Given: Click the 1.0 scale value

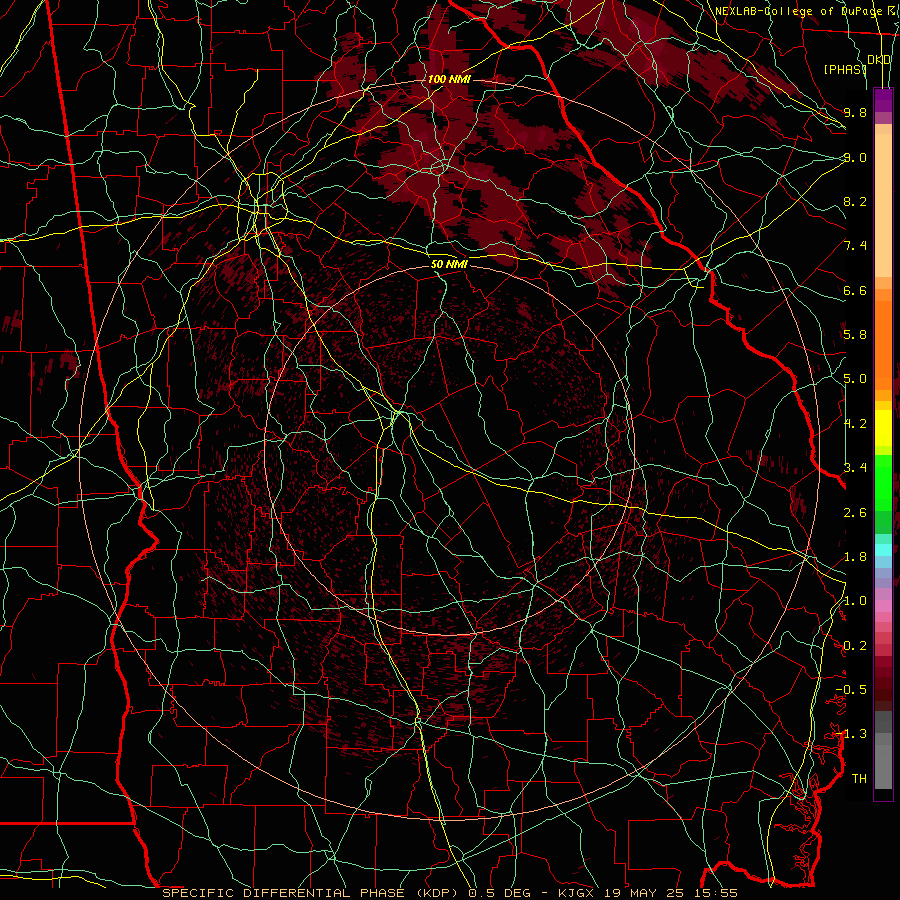Looking at the screenshot, I should pos(855,601).
